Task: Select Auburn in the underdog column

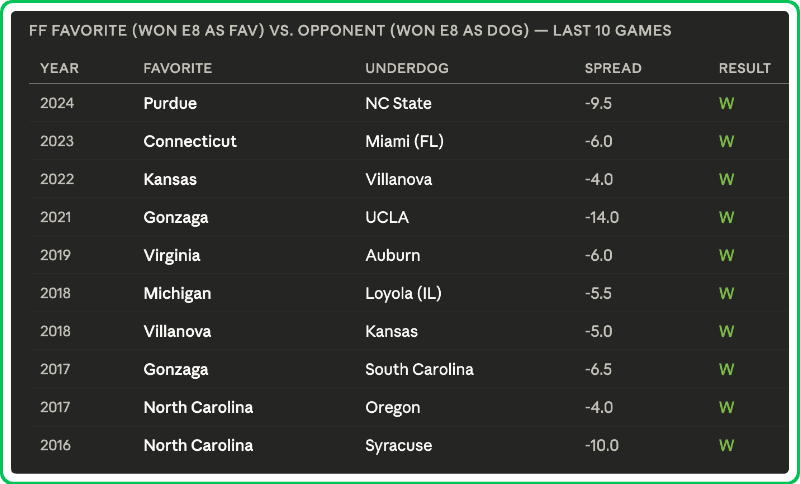Action: [x=393, y=256]
